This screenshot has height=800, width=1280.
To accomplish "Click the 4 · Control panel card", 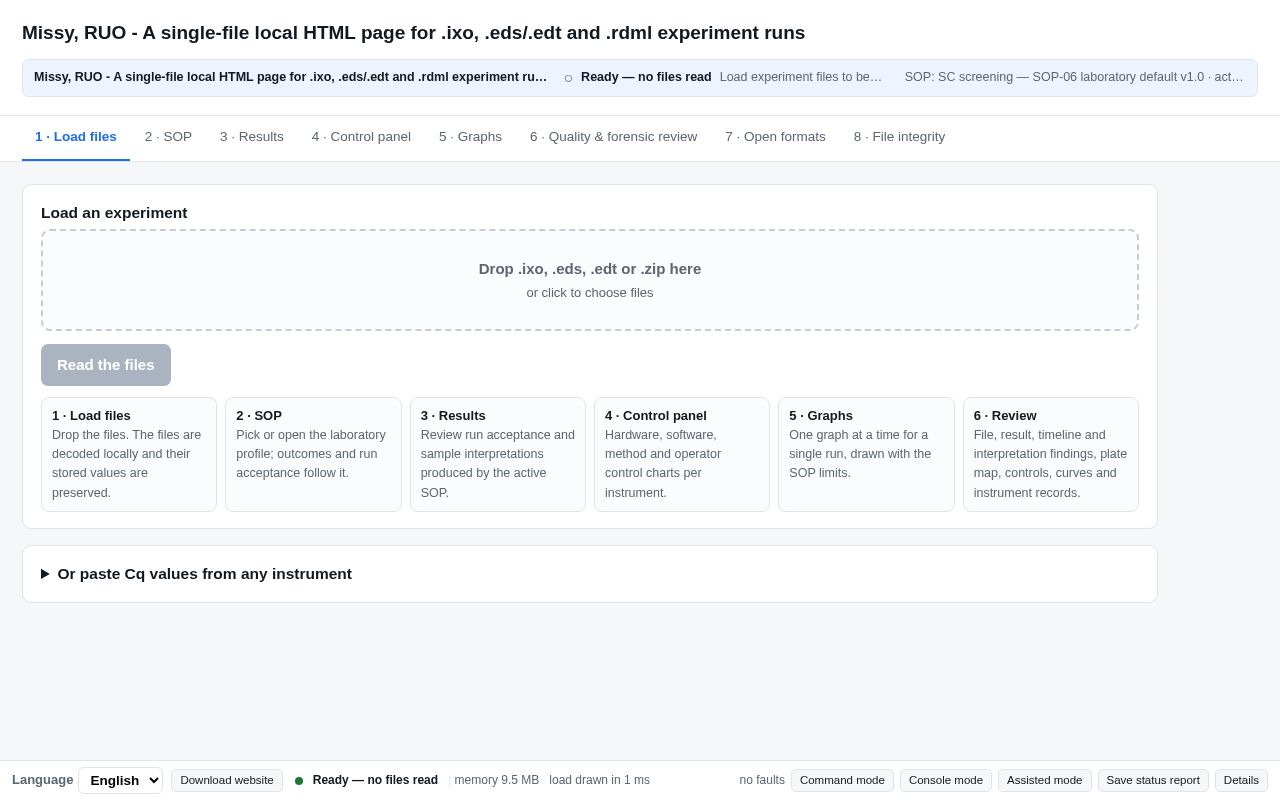I will pyautogui.click(x=682, y=455).
